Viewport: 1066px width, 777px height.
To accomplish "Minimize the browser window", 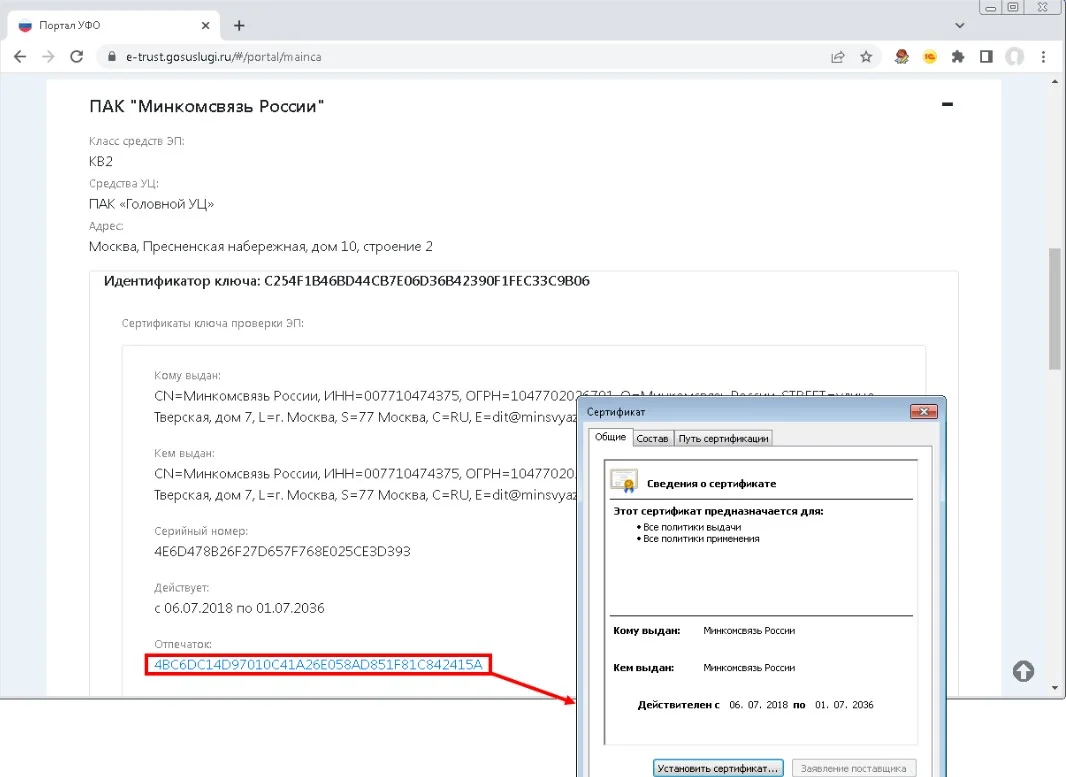I will (991, 7).
